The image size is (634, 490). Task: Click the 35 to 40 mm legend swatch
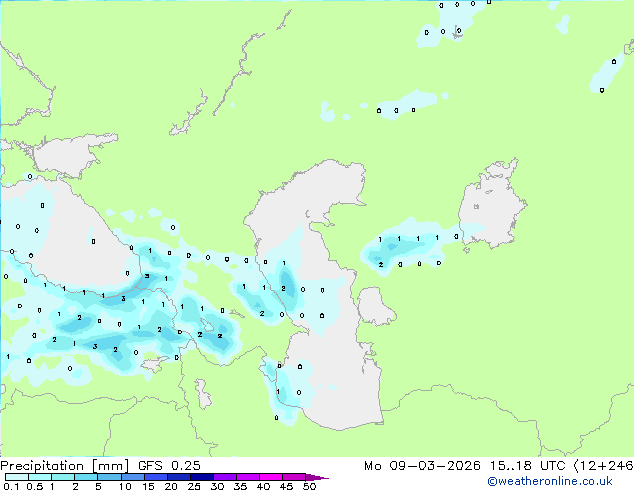click(x=247, y=477)
